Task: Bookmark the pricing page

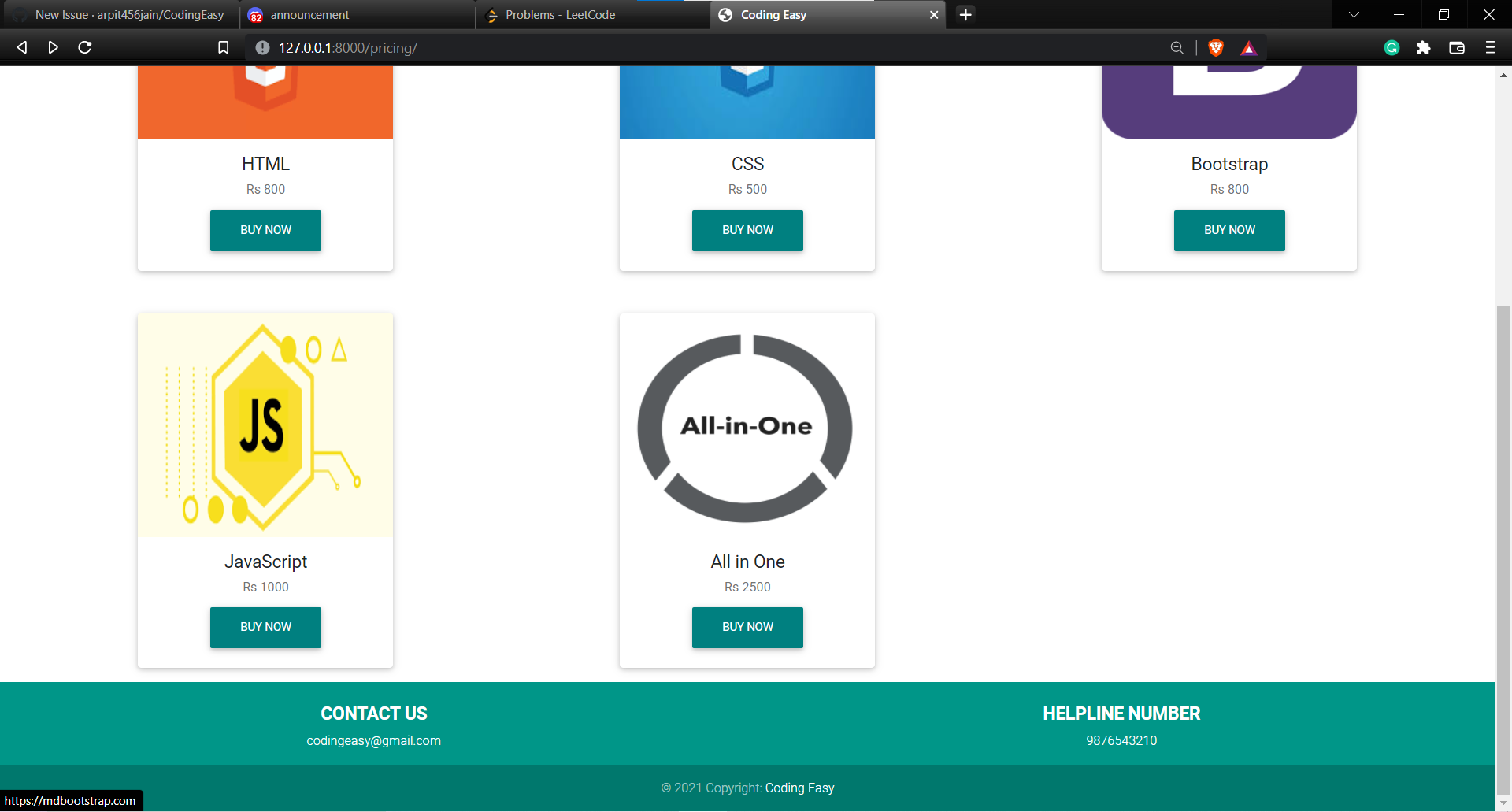Action: click(x=223, y=47)
